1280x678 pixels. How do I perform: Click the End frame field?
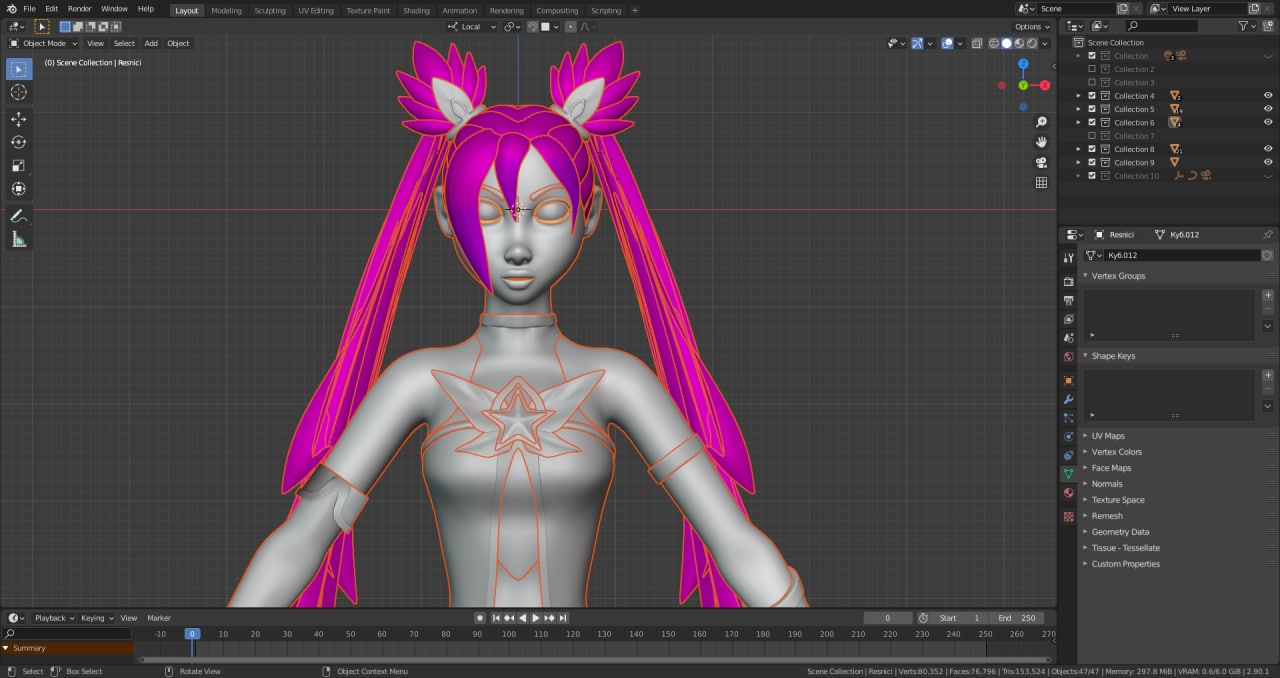pos(1018,618)
